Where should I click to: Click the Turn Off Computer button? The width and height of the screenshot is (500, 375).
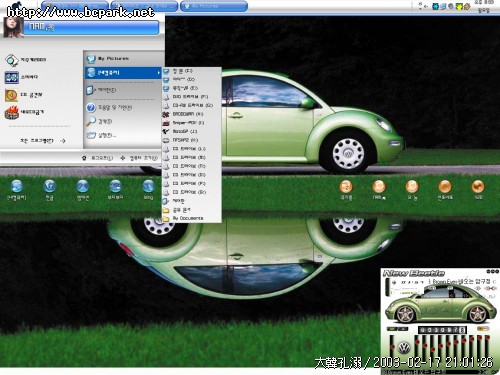click(x=139, y=158)
